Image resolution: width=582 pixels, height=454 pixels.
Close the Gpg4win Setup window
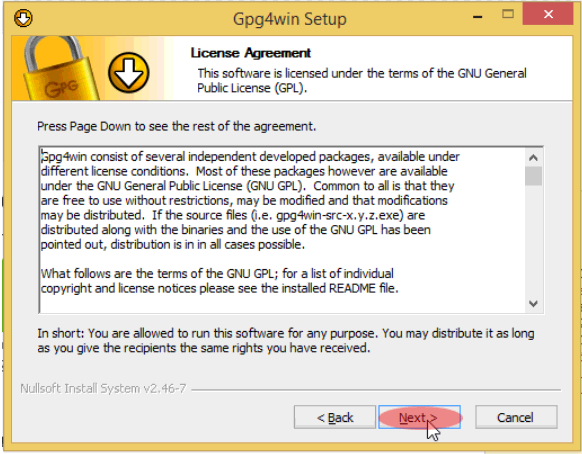(548, 14)
